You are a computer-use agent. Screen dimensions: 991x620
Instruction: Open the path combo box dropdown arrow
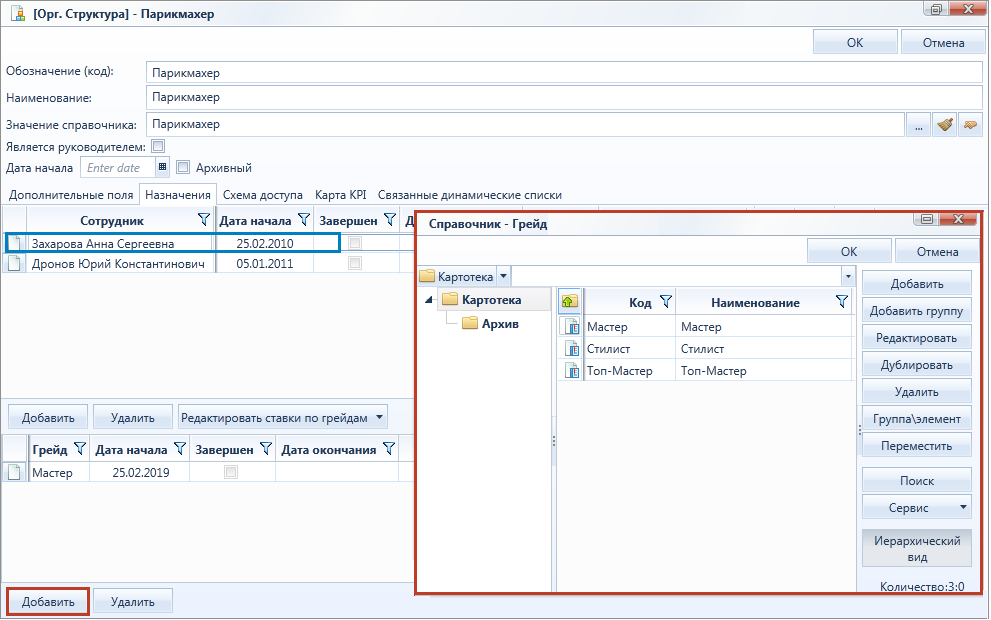(x=848, y=276)
